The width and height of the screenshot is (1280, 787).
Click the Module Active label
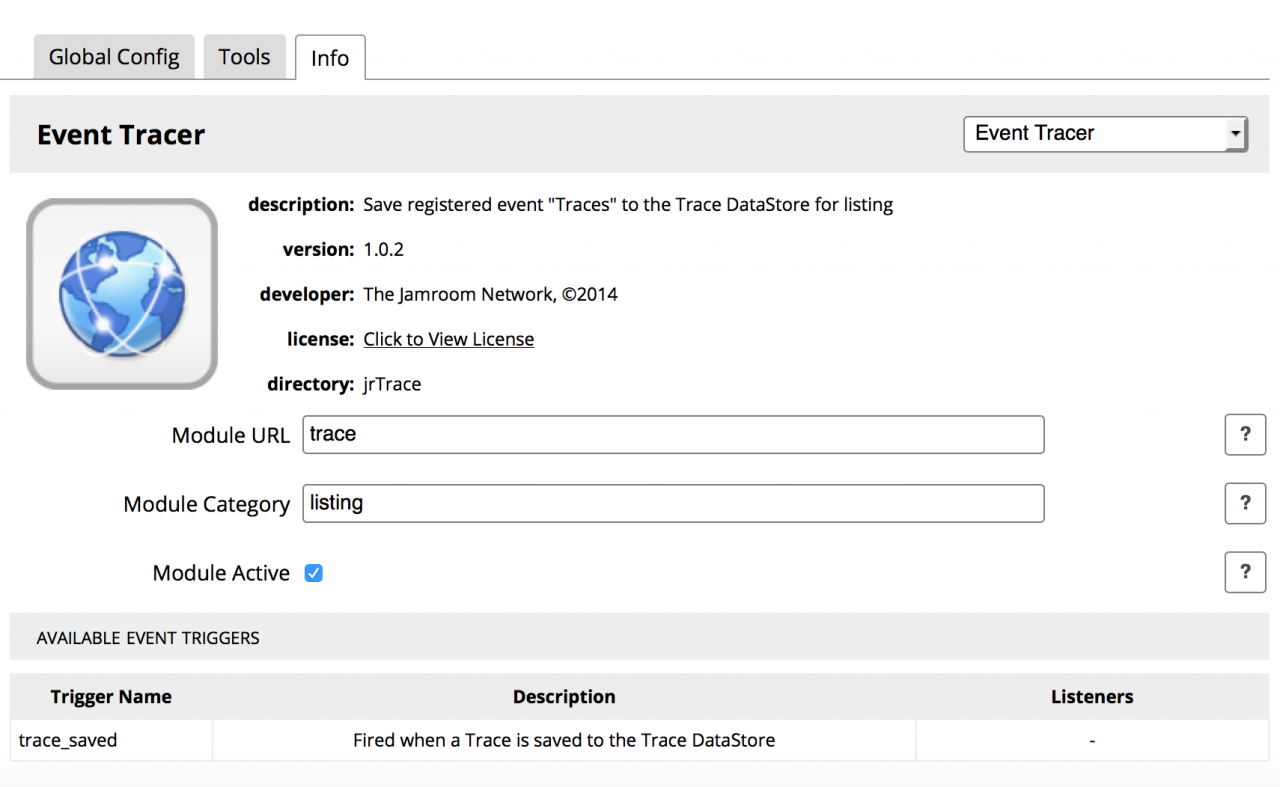click(x=221, y=573)
